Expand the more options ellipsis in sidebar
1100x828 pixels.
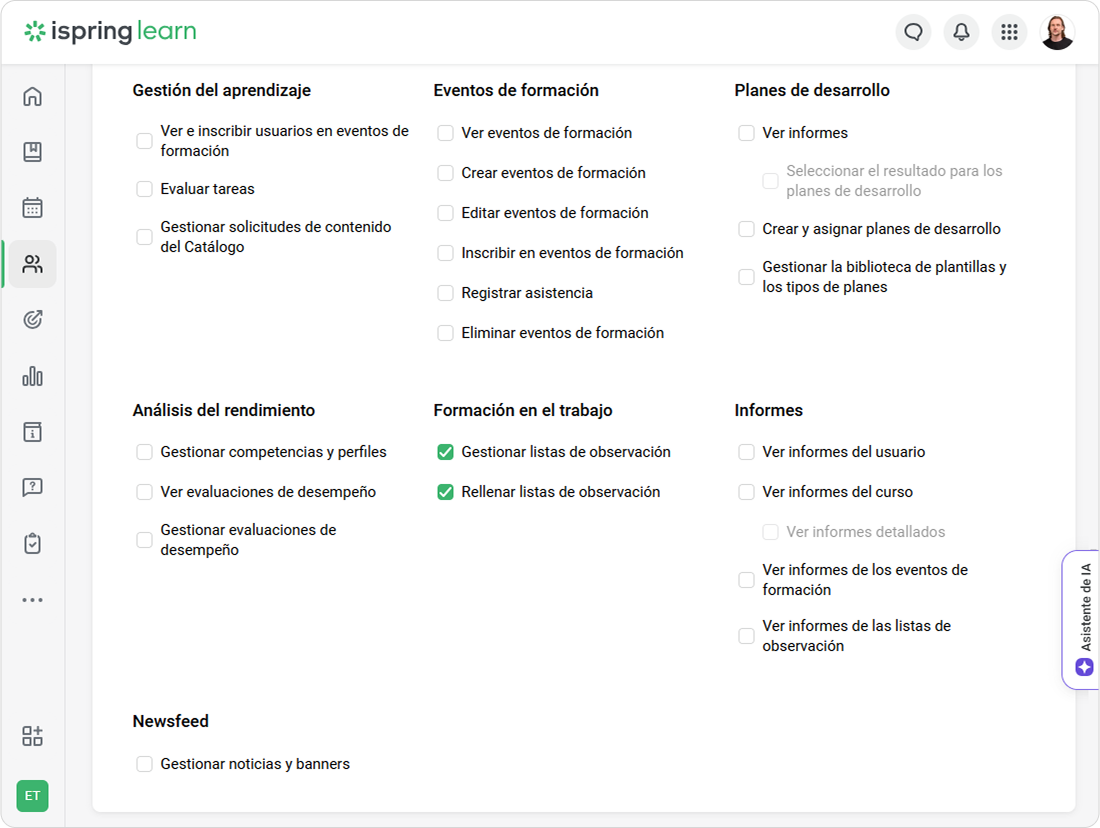click(32, 600)
